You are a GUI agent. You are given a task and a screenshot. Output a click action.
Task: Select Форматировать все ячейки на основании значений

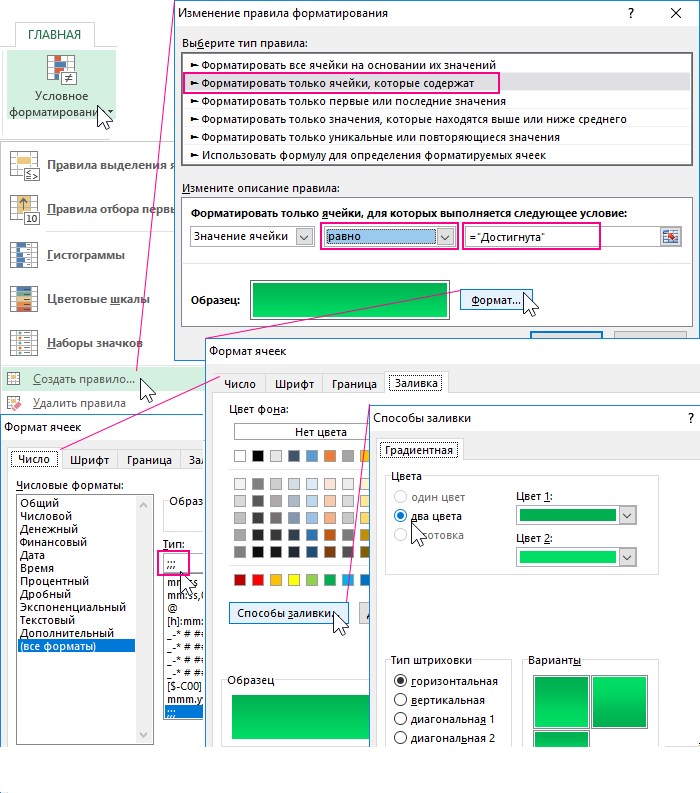click(438, 65)
